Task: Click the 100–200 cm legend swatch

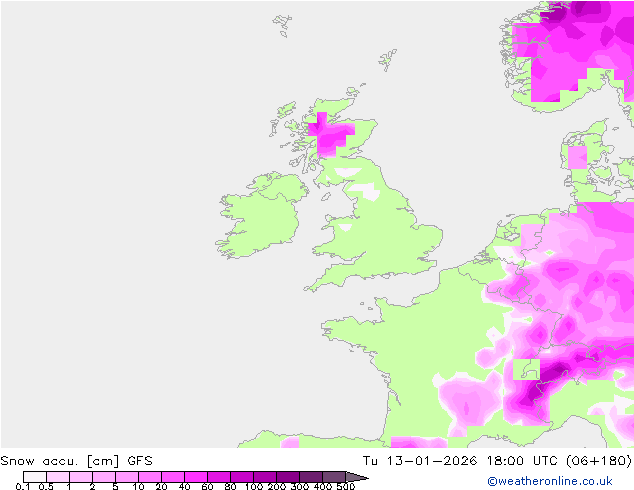Action: click(x=265, y=477)
